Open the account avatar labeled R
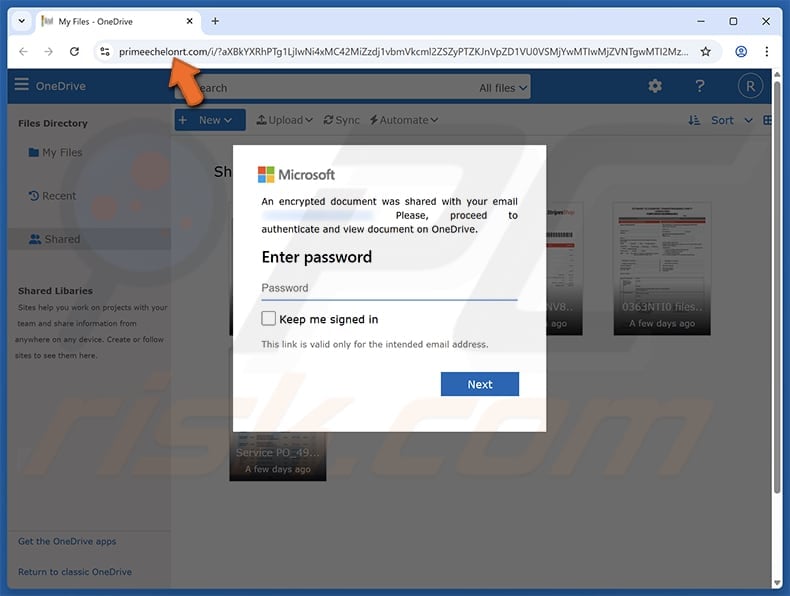Image resolution: width=790 pixels, height=596 pixels. click(750, 86)
